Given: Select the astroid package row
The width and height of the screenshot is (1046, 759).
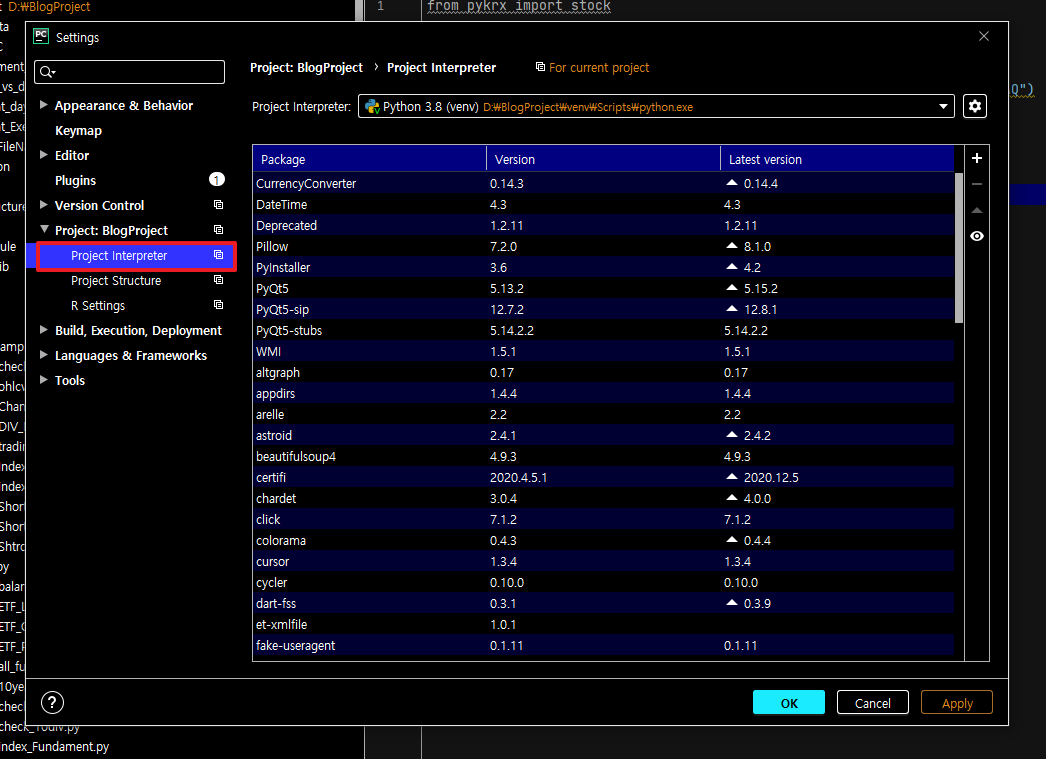Looking at the screenshot, I should pyautogui.click(x=604, y=436).
